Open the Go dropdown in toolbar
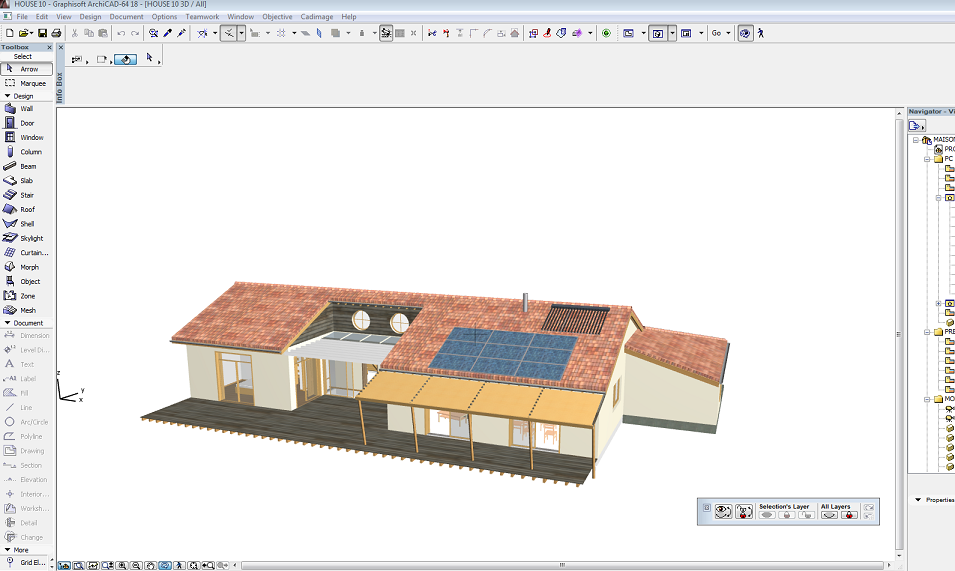Viewport: 955px width, 571px height. (720, 33)
